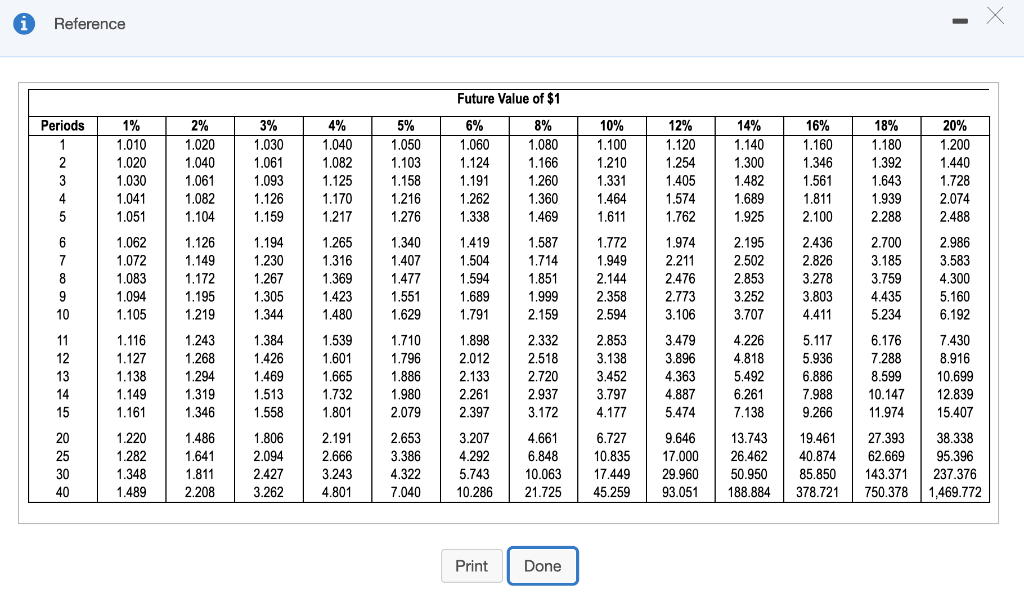Click value 85.850 for 16% at period 30
The image size is (1024, 594).
point(818,474)
